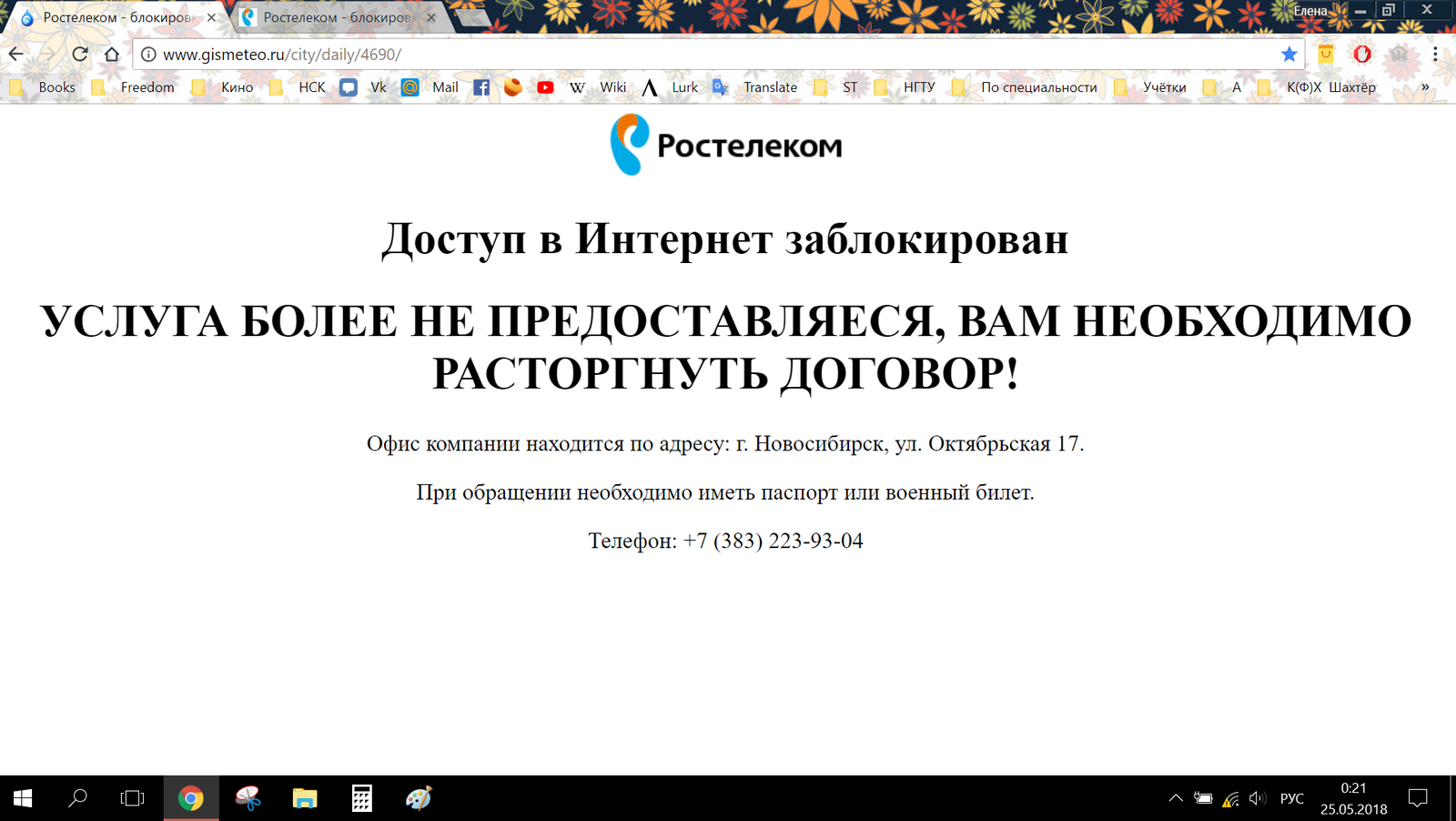The width and height of the screenshot is (1456, 821).
Task: Open the Freedom bookmark folder
Action: [x=133, y=87]
